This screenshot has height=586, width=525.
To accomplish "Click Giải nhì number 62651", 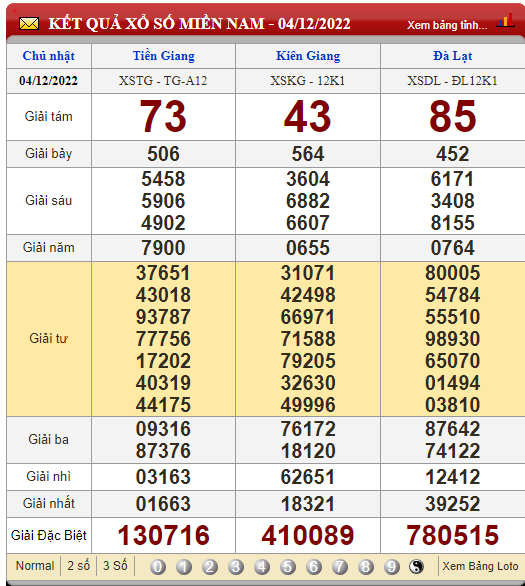I will point(308,477).
